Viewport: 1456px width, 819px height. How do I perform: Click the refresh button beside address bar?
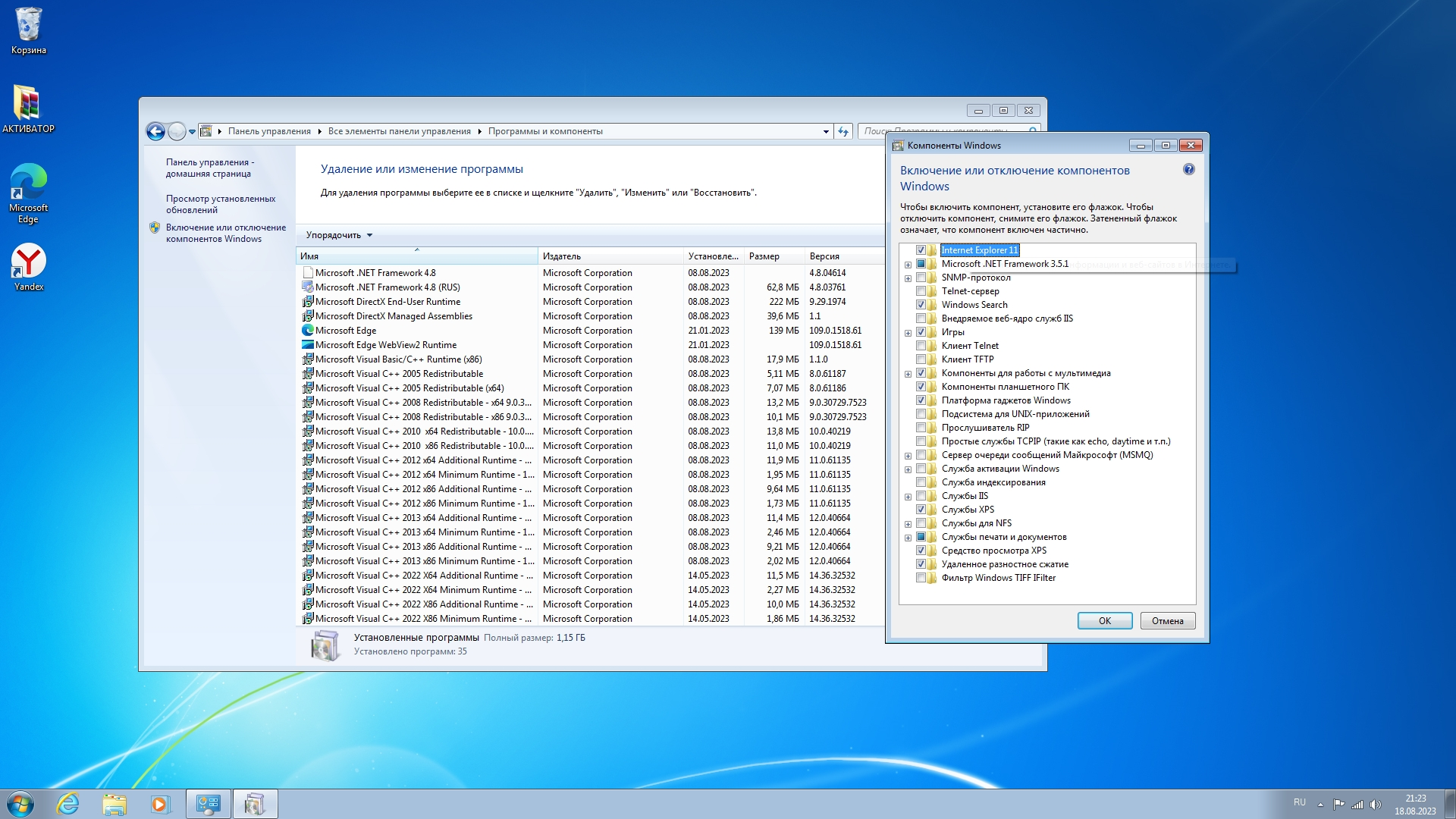843,132
